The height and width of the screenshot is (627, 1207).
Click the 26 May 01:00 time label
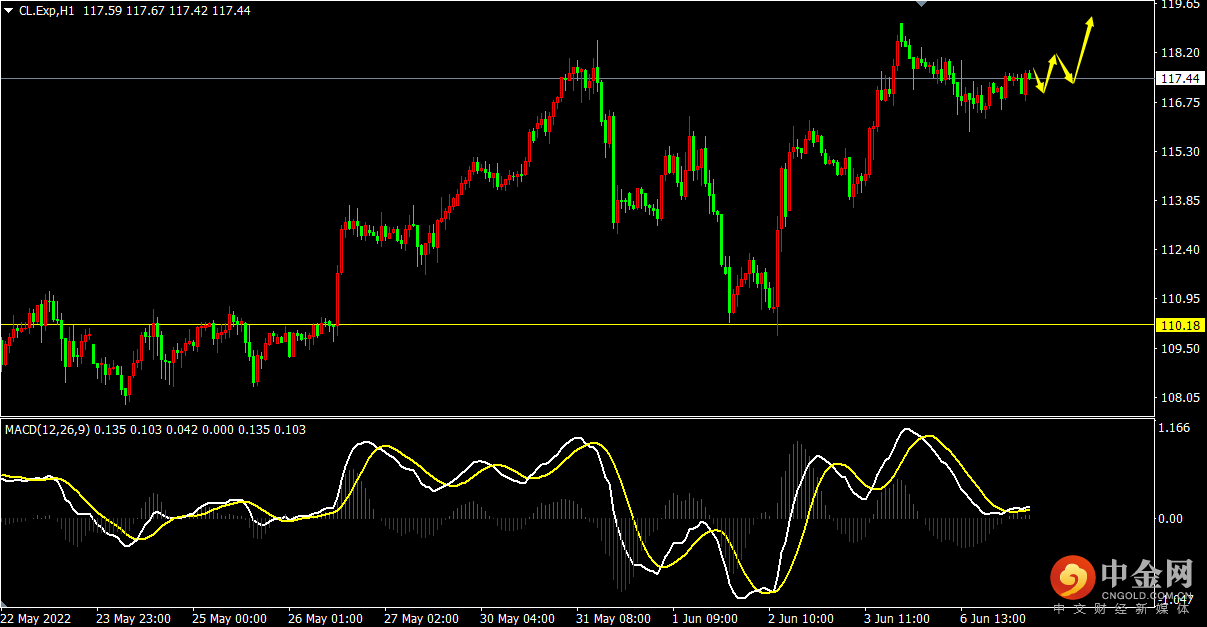coord(325,619)
